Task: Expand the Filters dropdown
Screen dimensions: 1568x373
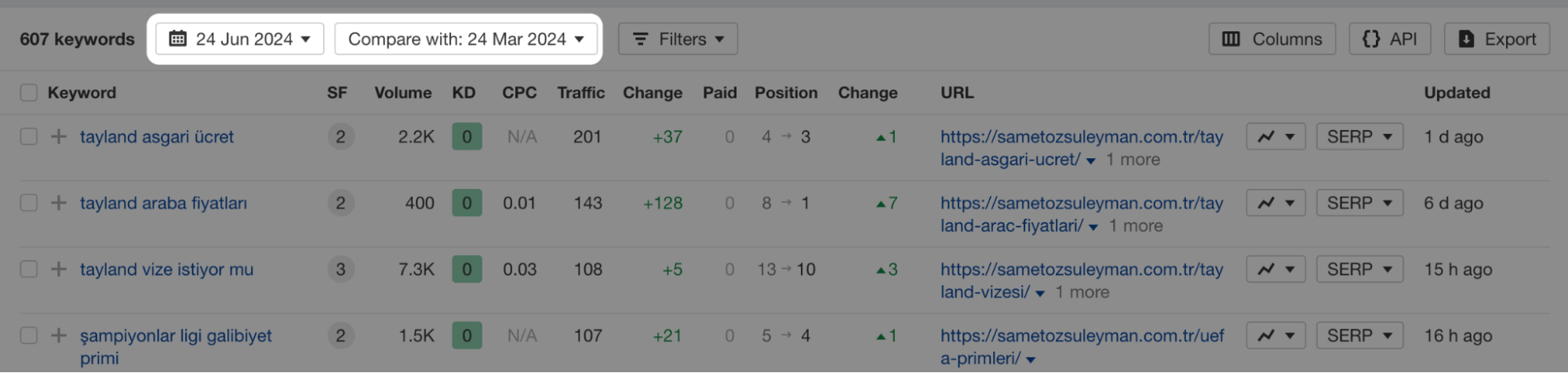Action: 678,39
